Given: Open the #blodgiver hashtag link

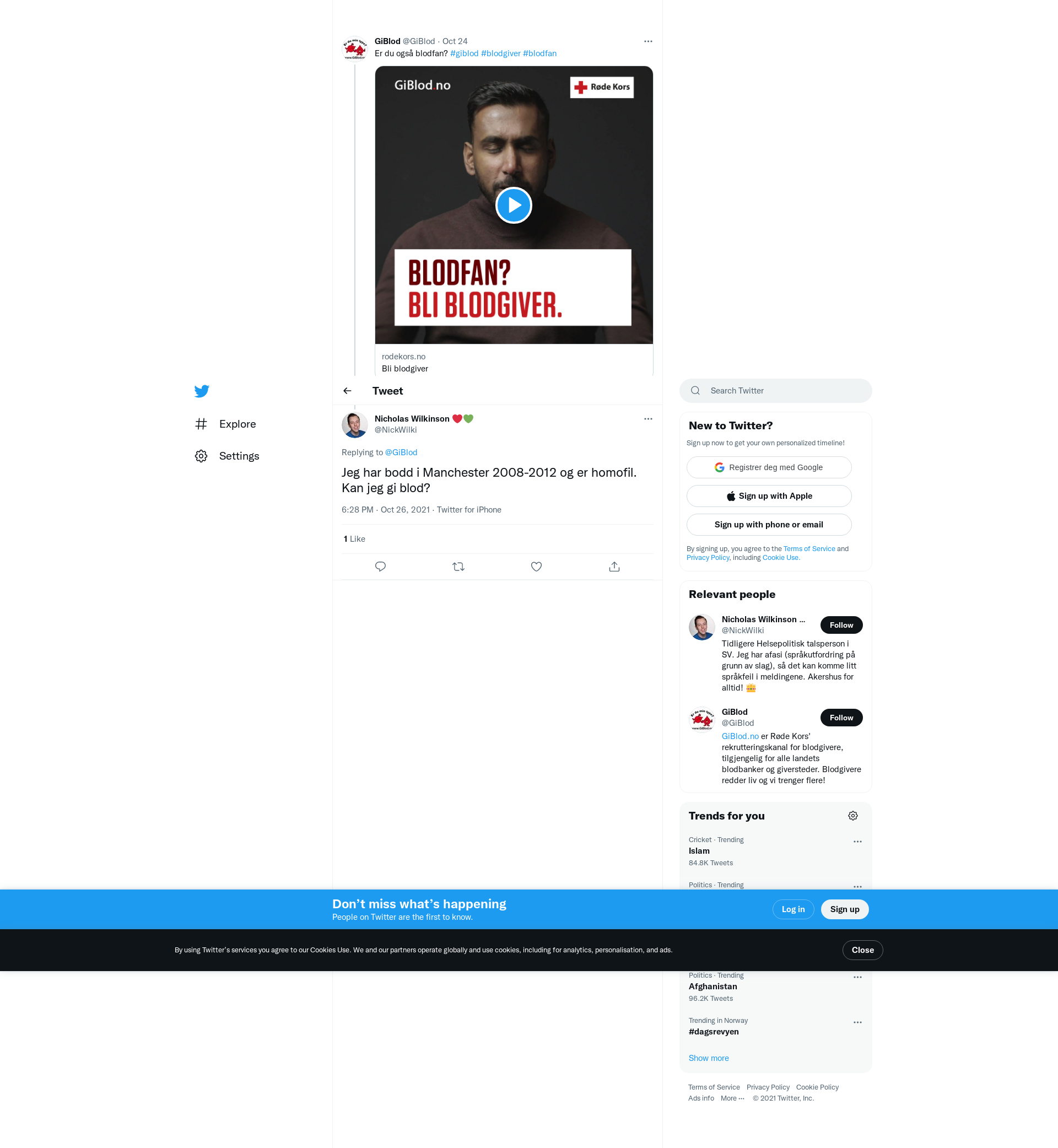Looking at the screenshot, I should 500,53.
